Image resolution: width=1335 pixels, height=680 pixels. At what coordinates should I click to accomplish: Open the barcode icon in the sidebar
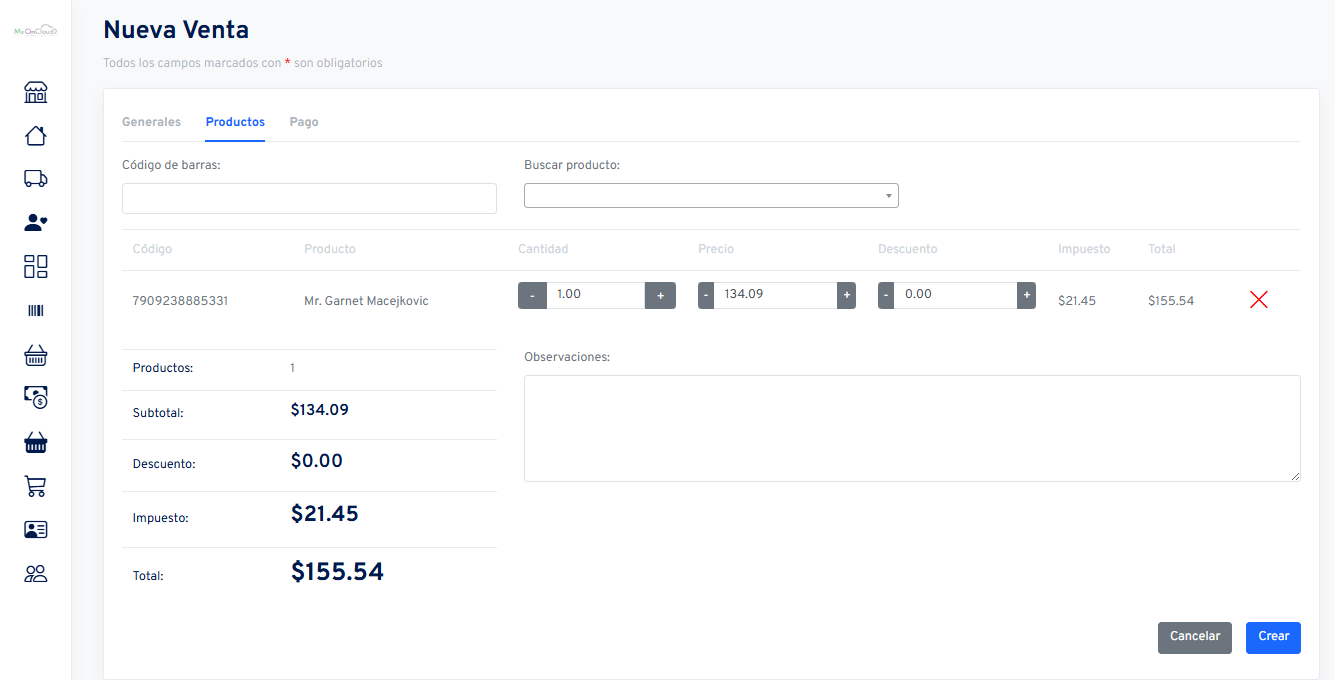(36, 311)
